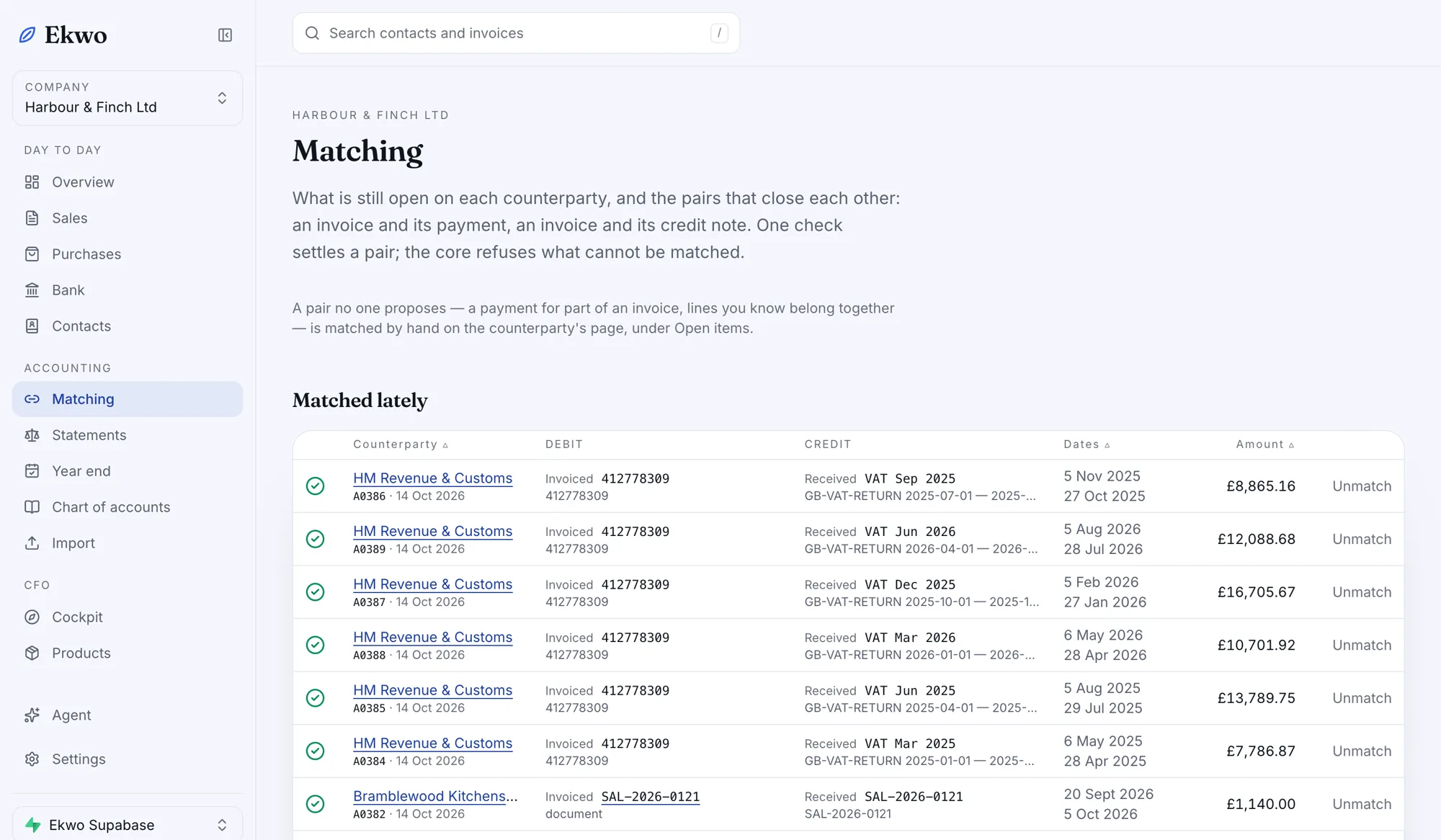Click the Ekwo leaf logo icon
Screen dimensions: 1441x840
27,35
